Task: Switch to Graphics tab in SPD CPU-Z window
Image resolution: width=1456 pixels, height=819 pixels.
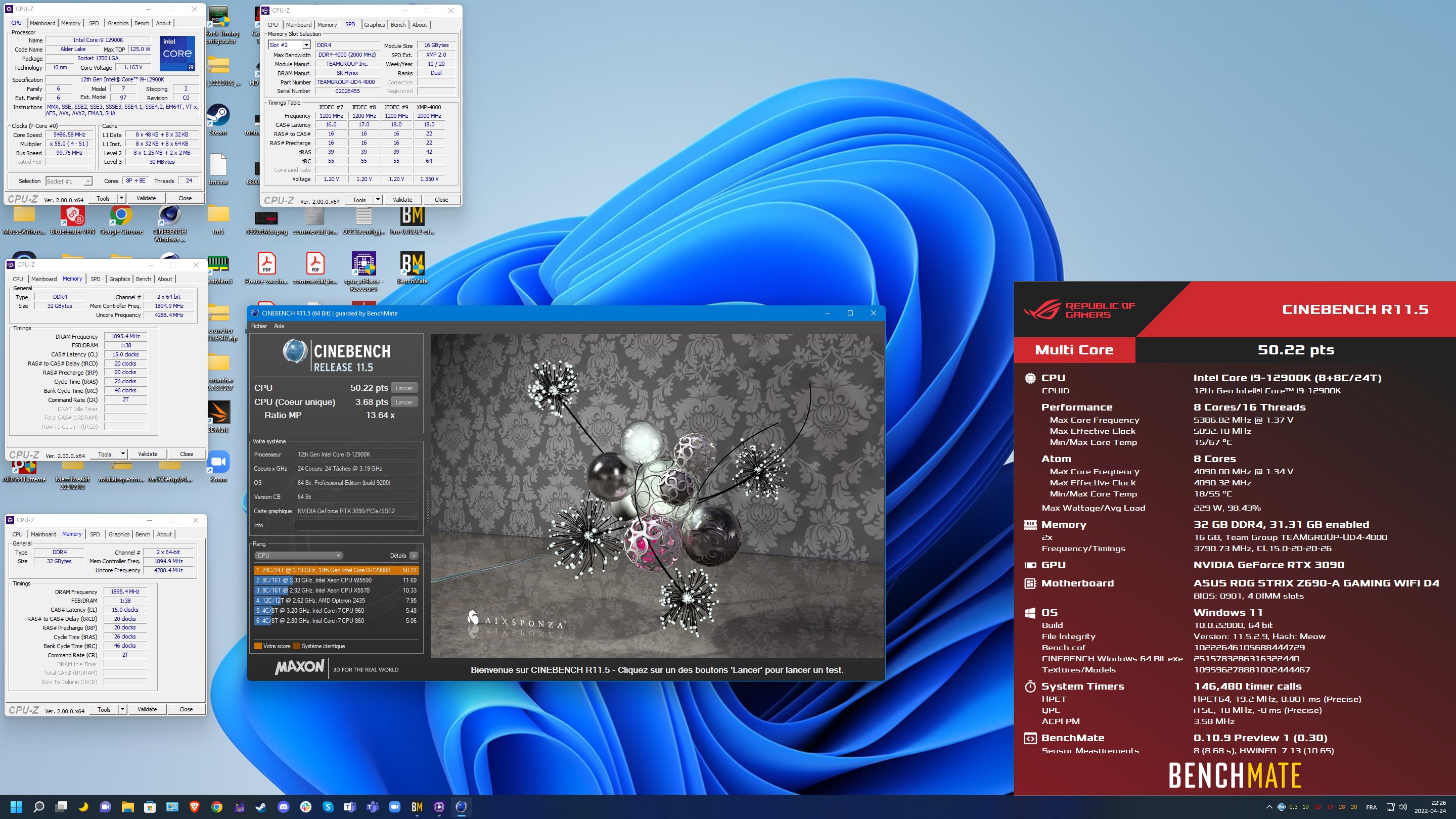Action: (374, 25)
